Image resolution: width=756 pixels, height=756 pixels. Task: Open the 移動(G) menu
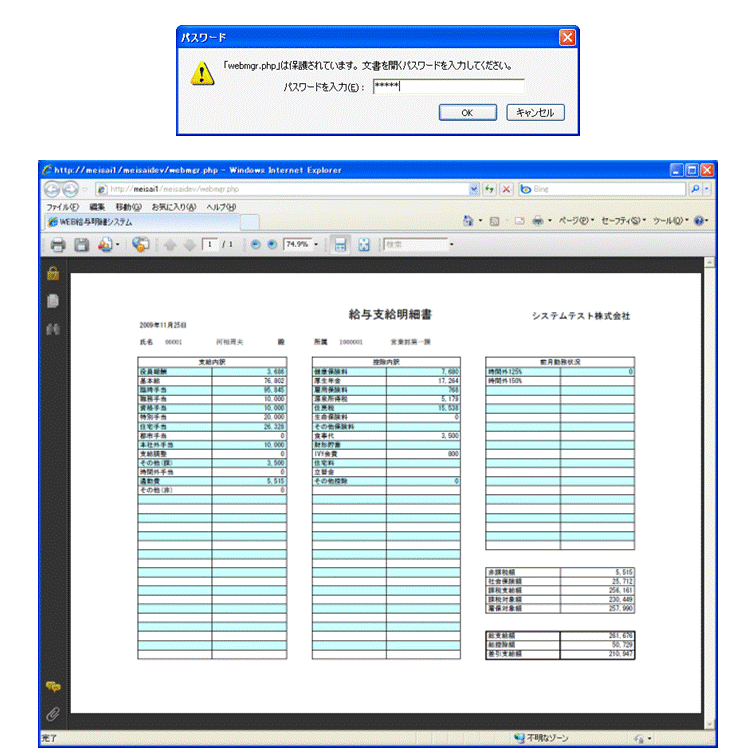pyautogui.click(x=128, y=207)
